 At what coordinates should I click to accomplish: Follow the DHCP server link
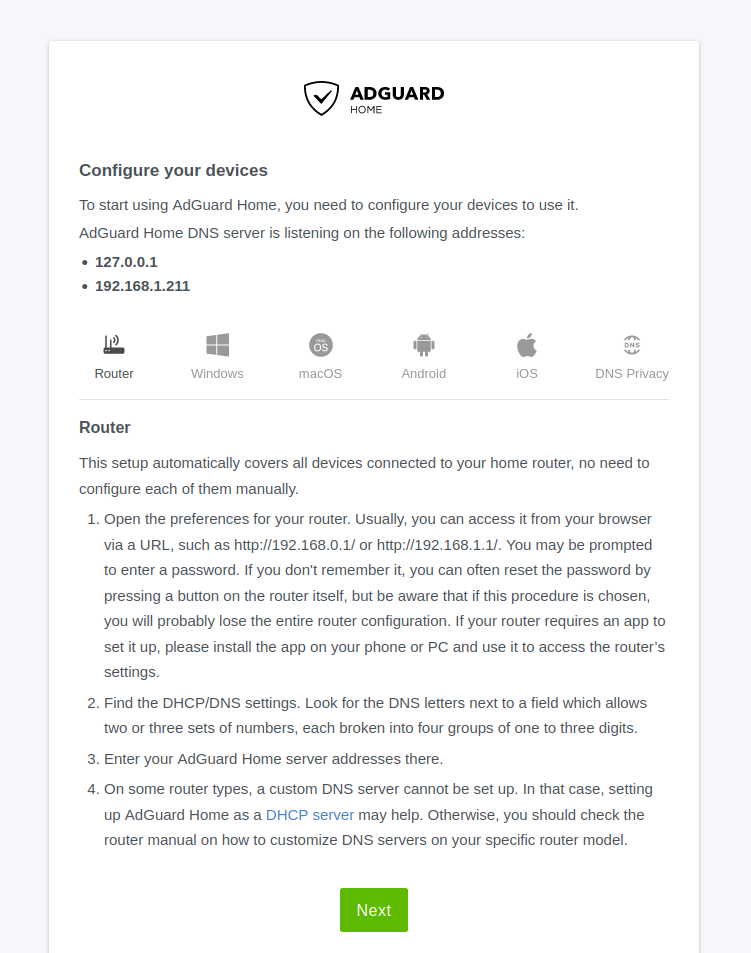pyautogui.click(x=310, y=815)
